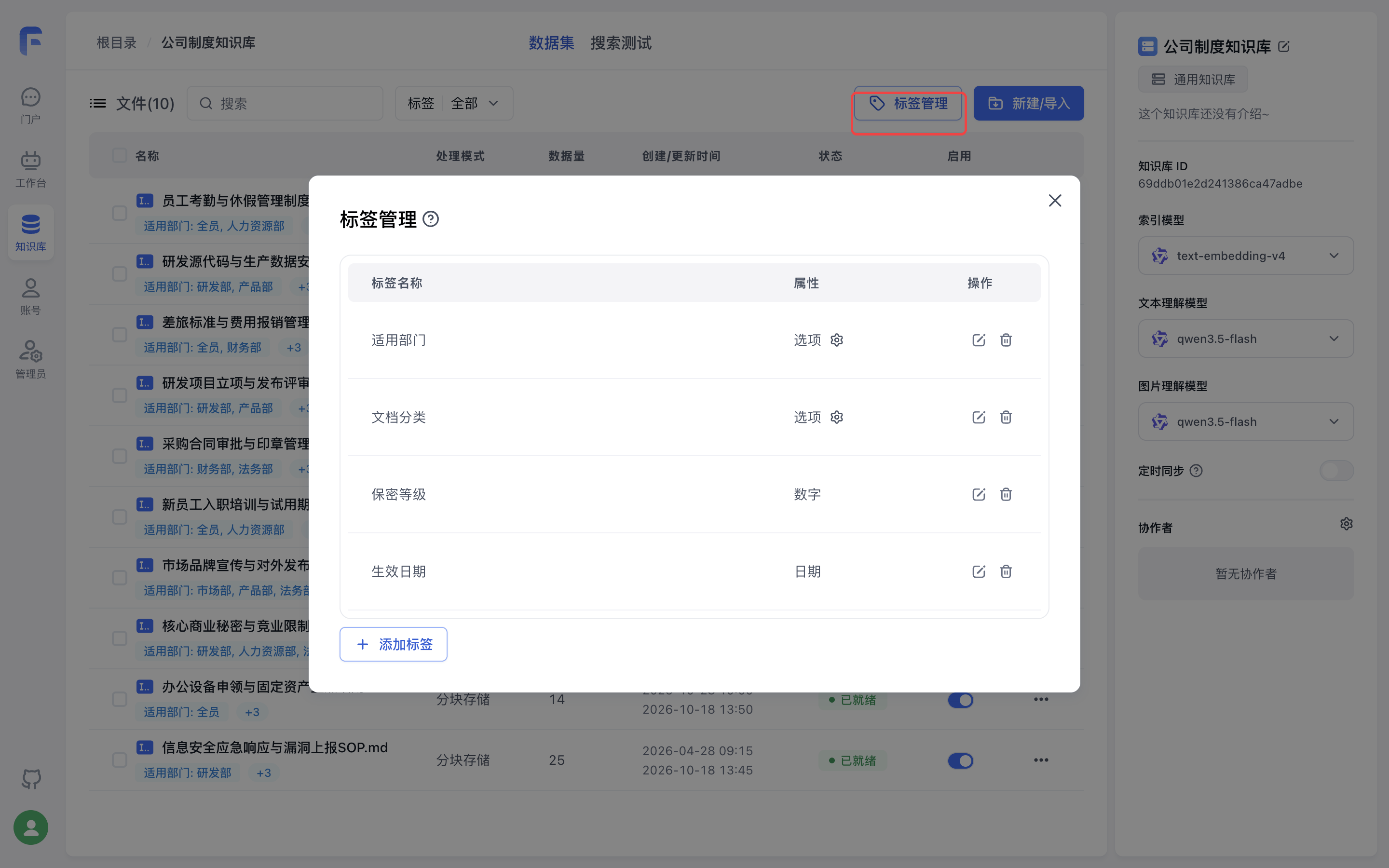Close the 标签管理 dialog
1389x868 pixels.
pos(1055,200)
